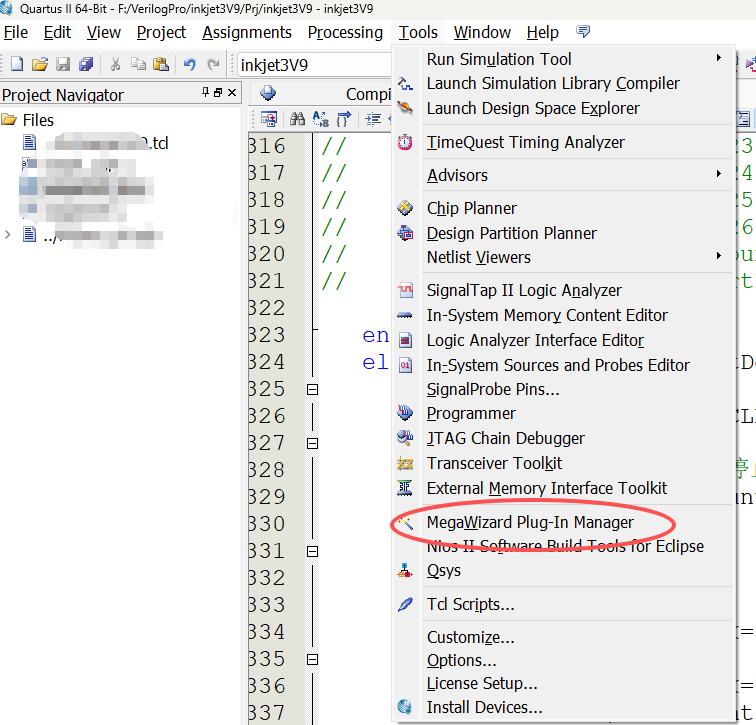This screenshot has height=725, width=756.
Task: Open the Project menu
Action: [161, 32]
